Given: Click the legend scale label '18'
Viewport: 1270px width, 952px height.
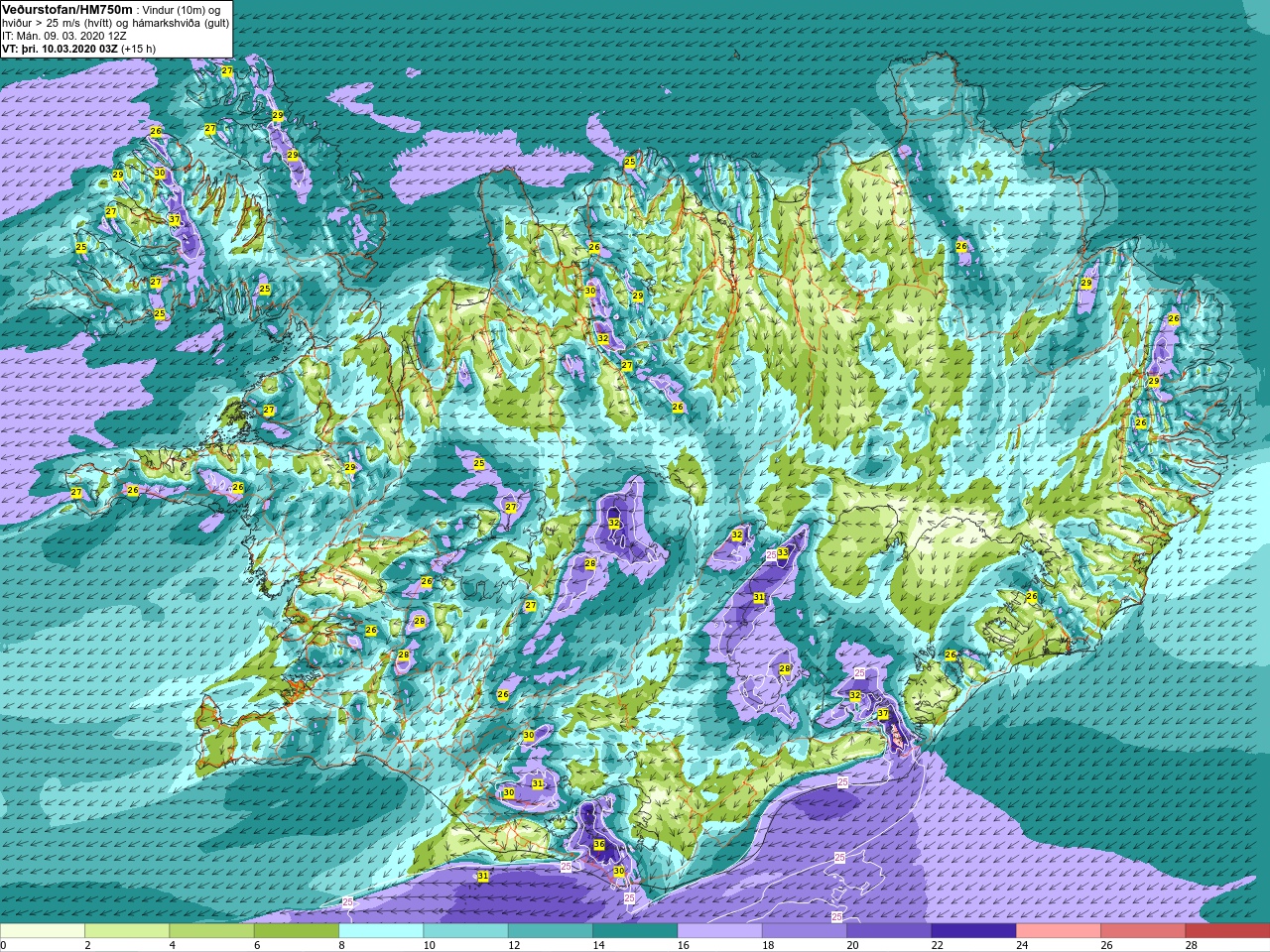Looking at the screenshot, I should click(768, 945).
